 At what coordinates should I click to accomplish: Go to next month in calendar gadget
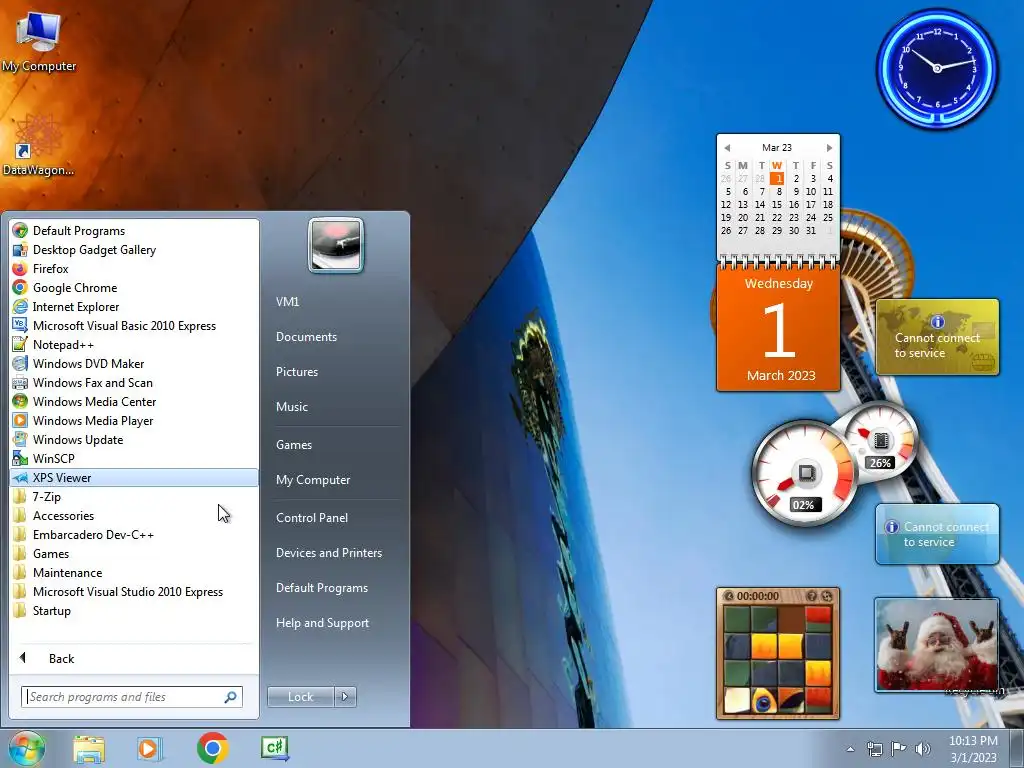pyautogui.click(x=829, y=148)
